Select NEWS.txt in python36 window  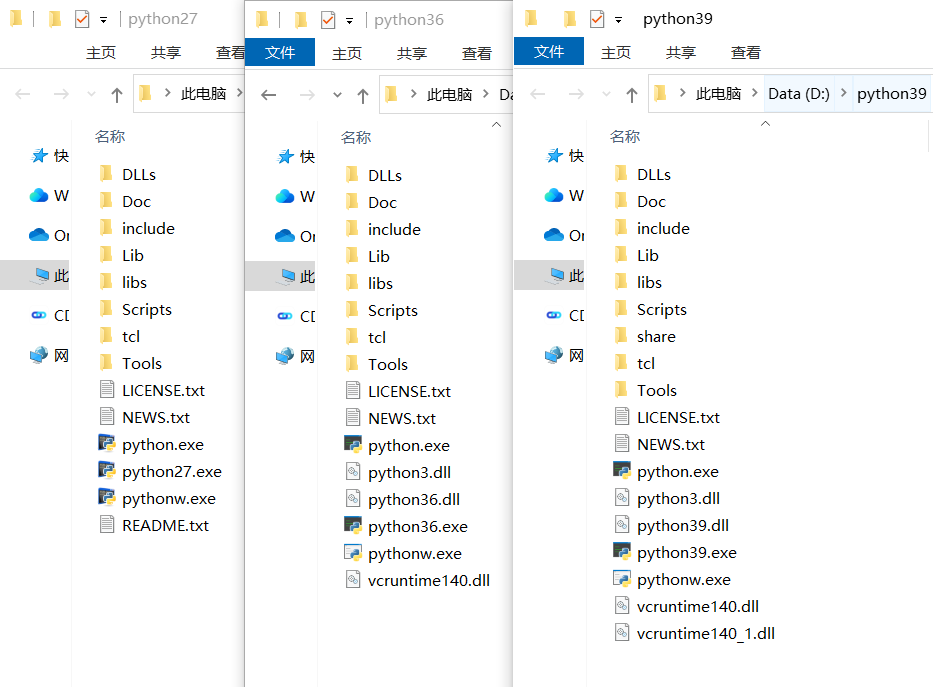tap(402, 418)
